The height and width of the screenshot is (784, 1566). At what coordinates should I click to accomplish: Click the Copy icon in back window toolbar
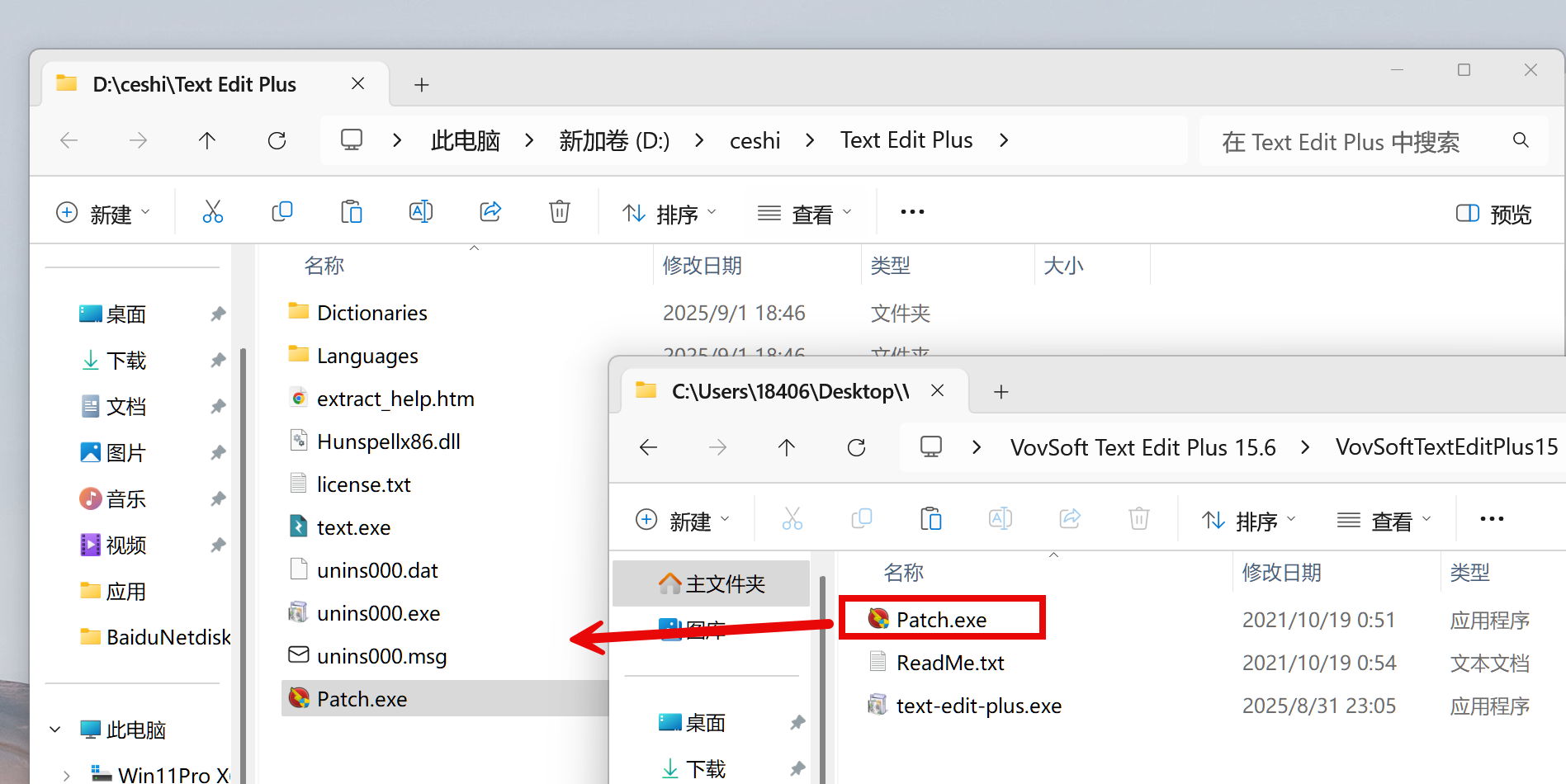point(282,212)
